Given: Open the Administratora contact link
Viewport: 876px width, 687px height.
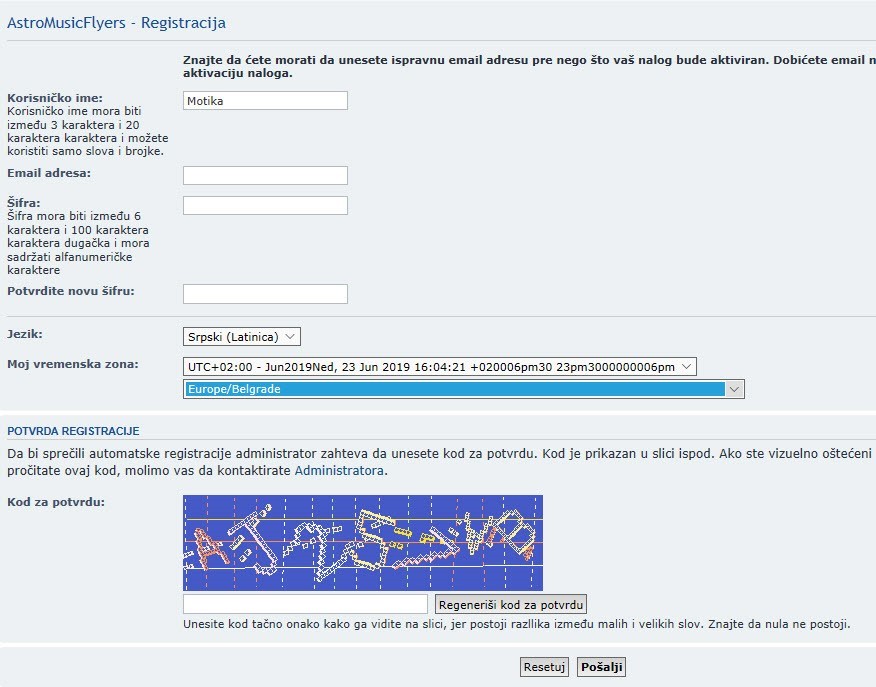Looking at the screenshot, I should (339, 470).
